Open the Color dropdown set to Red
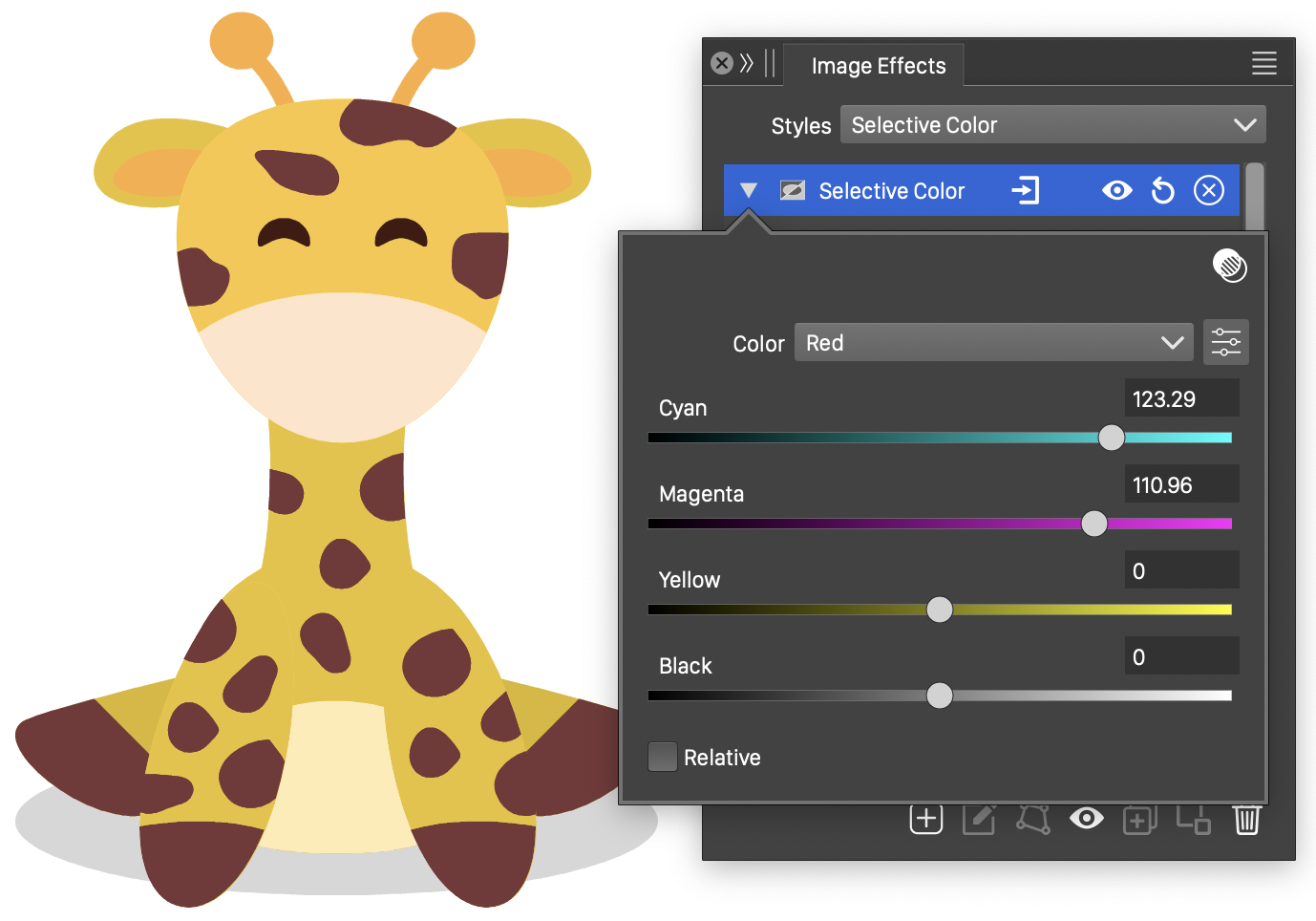 [x=993, y=343]
